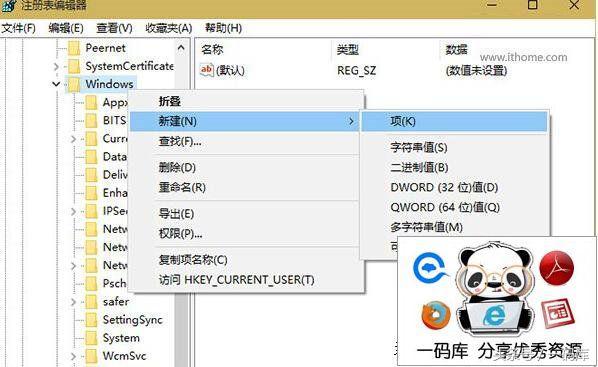Expand the WcmSvc key node
The image size is (598, 367).
(x=74, y=356)
